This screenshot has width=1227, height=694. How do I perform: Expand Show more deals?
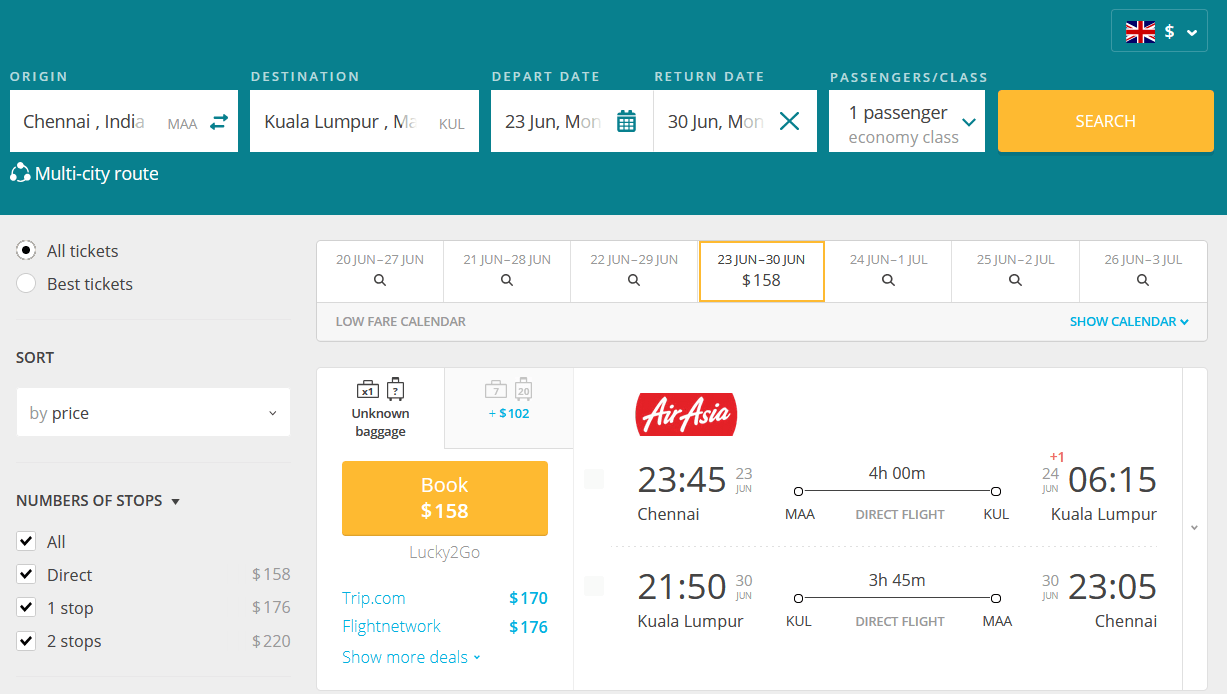411,657
